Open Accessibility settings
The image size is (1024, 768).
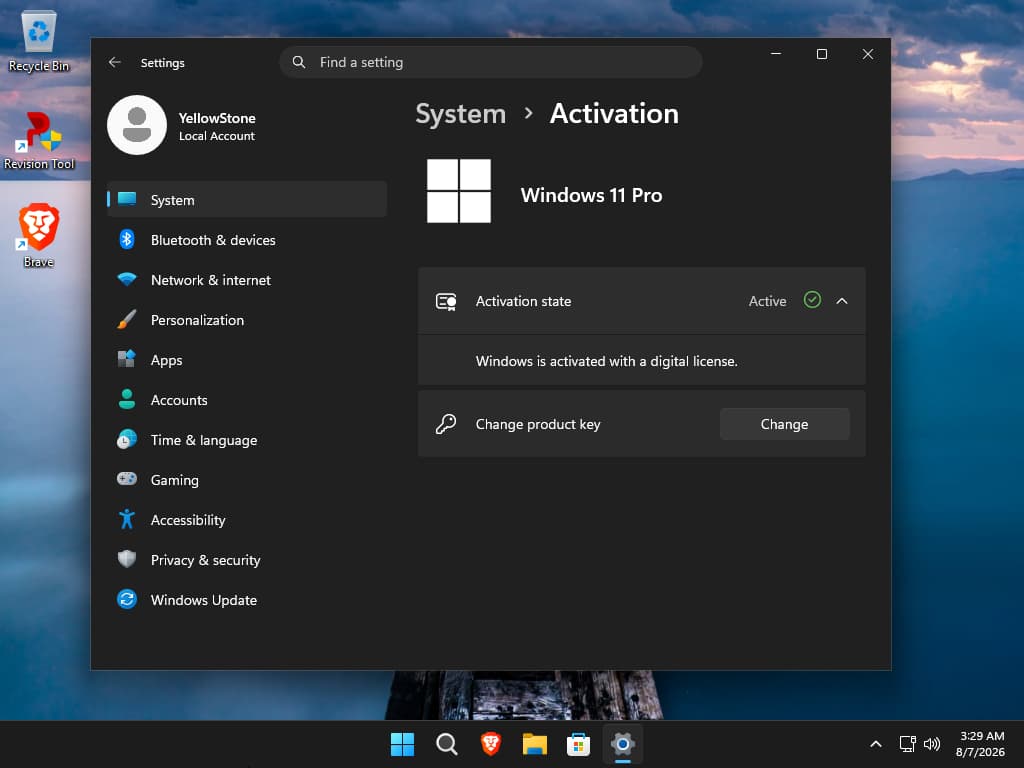tap(247, 519)
